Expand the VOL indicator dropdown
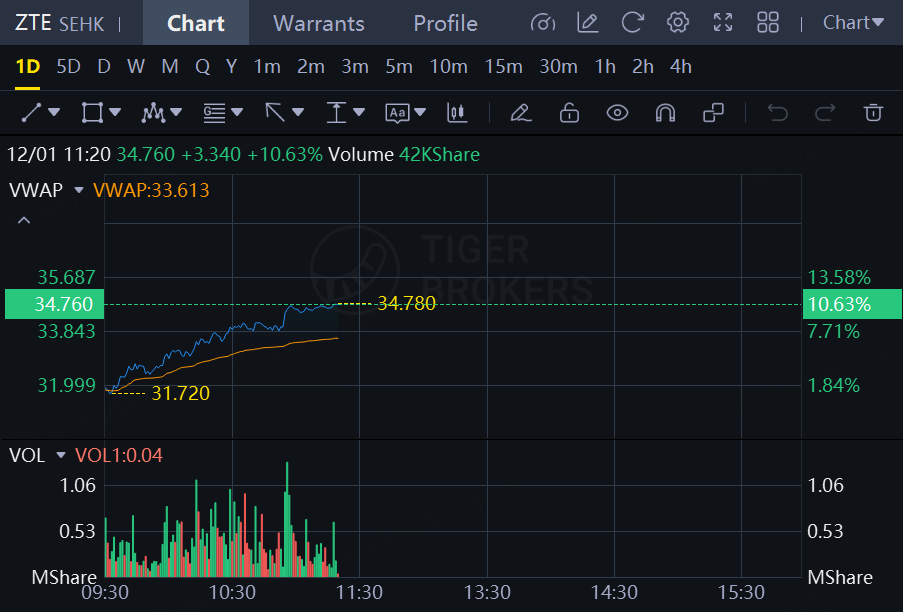The width and height of the screenshot is (903, 612). tap(61, 456)
